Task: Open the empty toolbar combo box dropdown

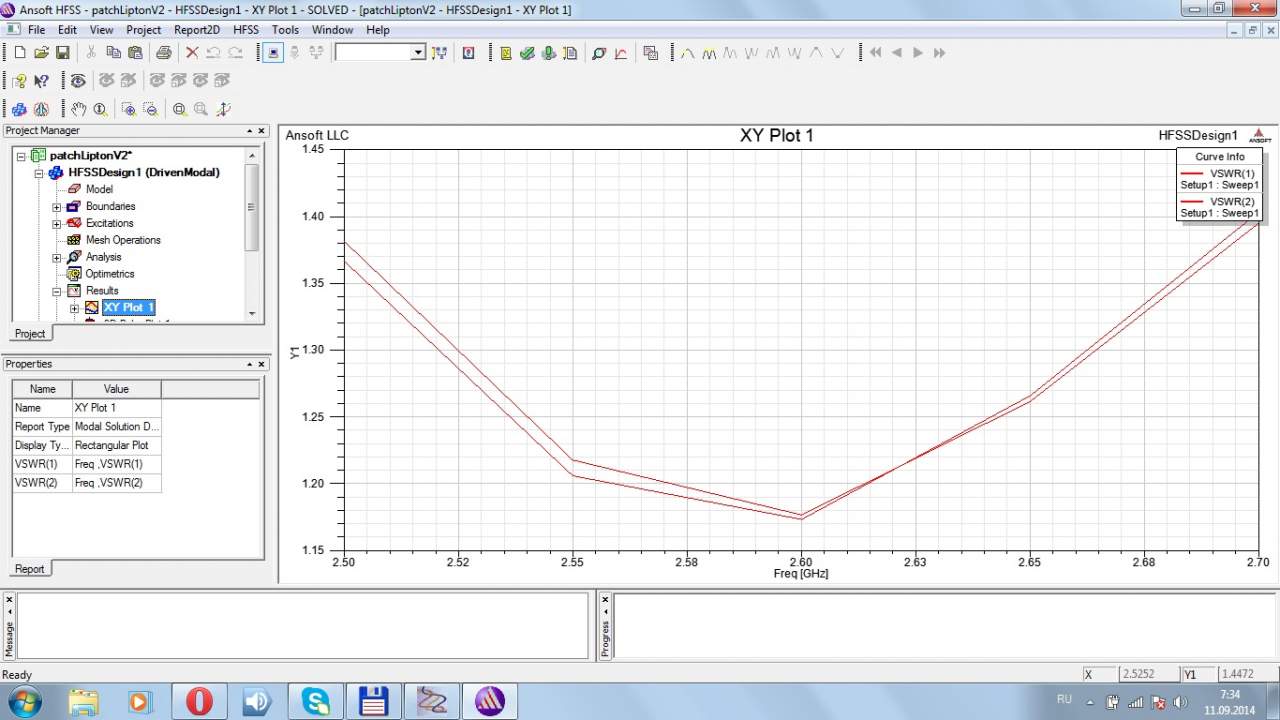Action: pos(418,53)
